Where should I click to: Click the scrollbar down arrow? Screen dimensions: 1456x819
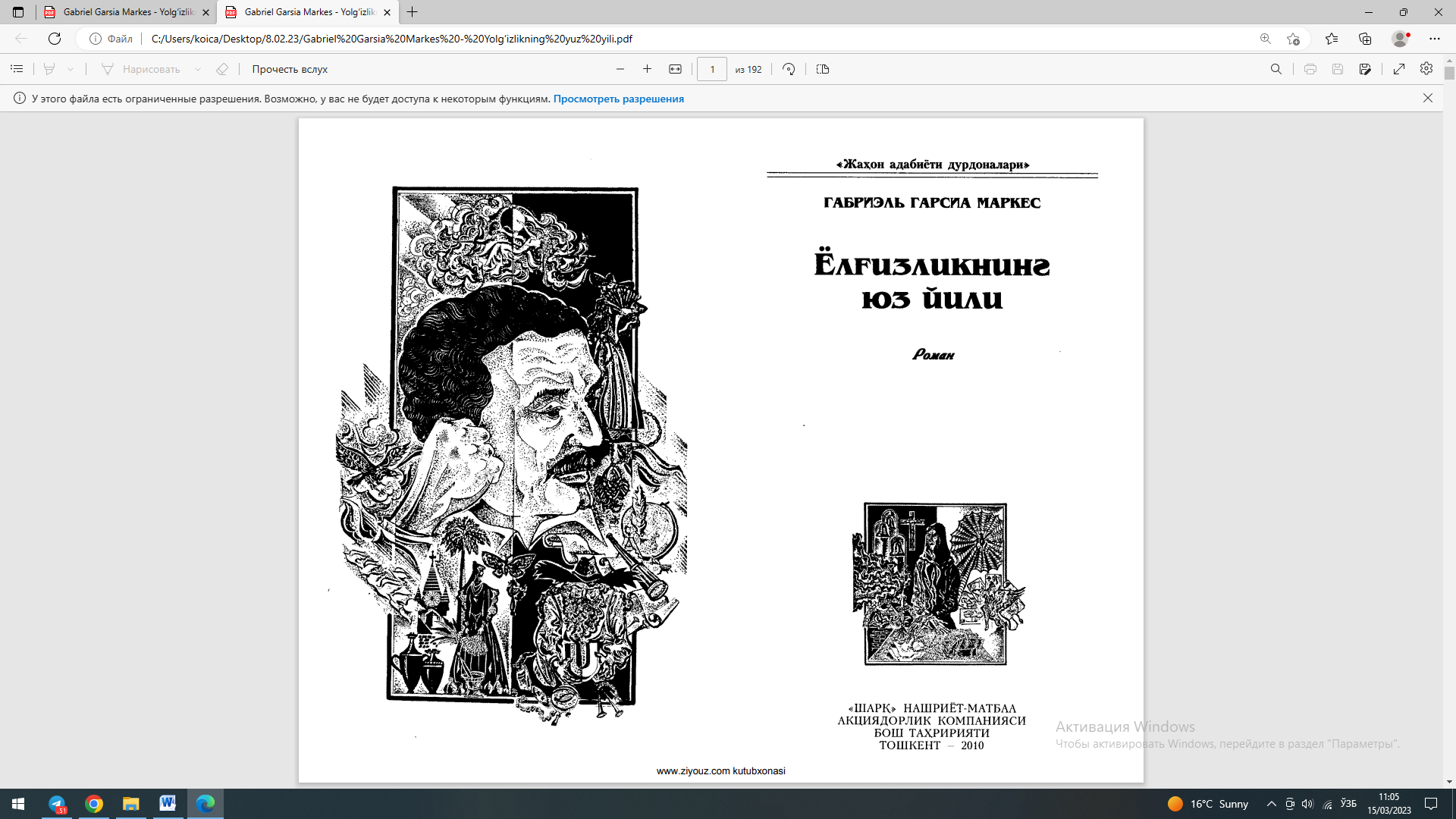coord(1449,782)
